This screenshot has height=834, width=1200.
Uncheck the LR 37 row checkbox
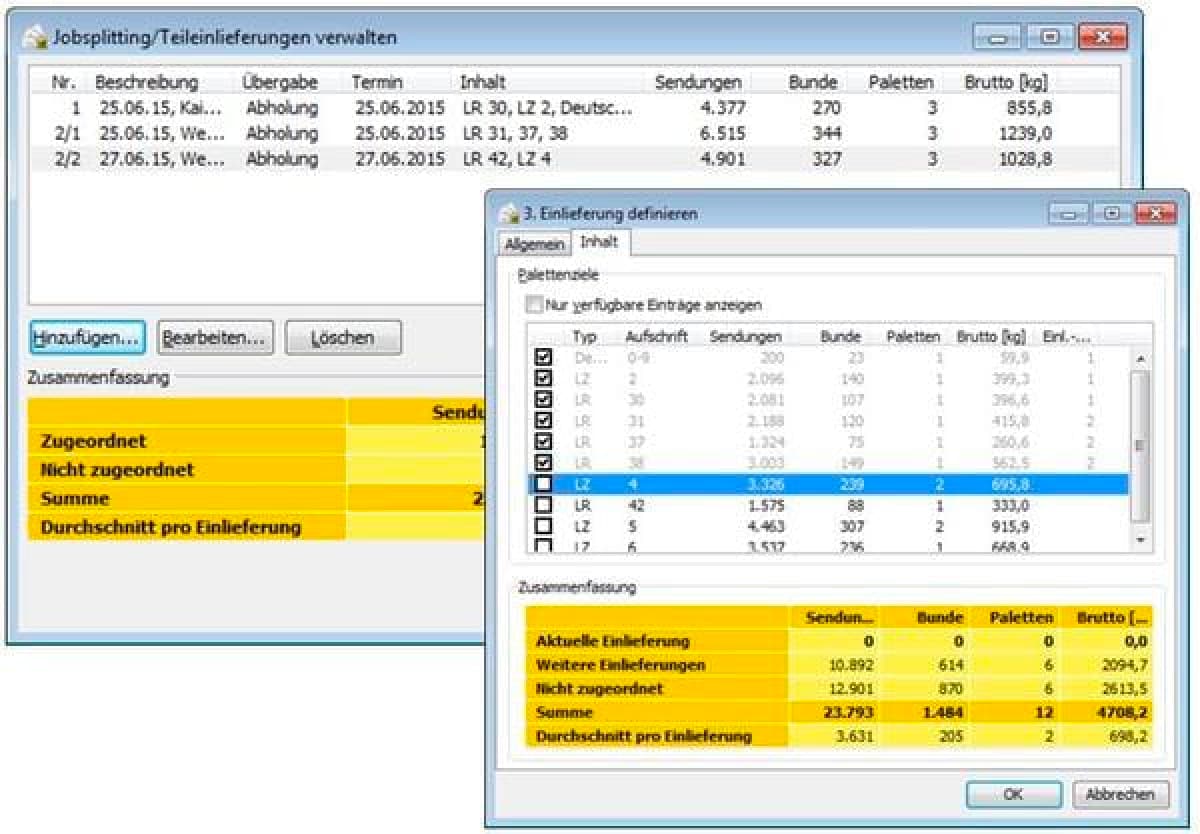[543, 441]
